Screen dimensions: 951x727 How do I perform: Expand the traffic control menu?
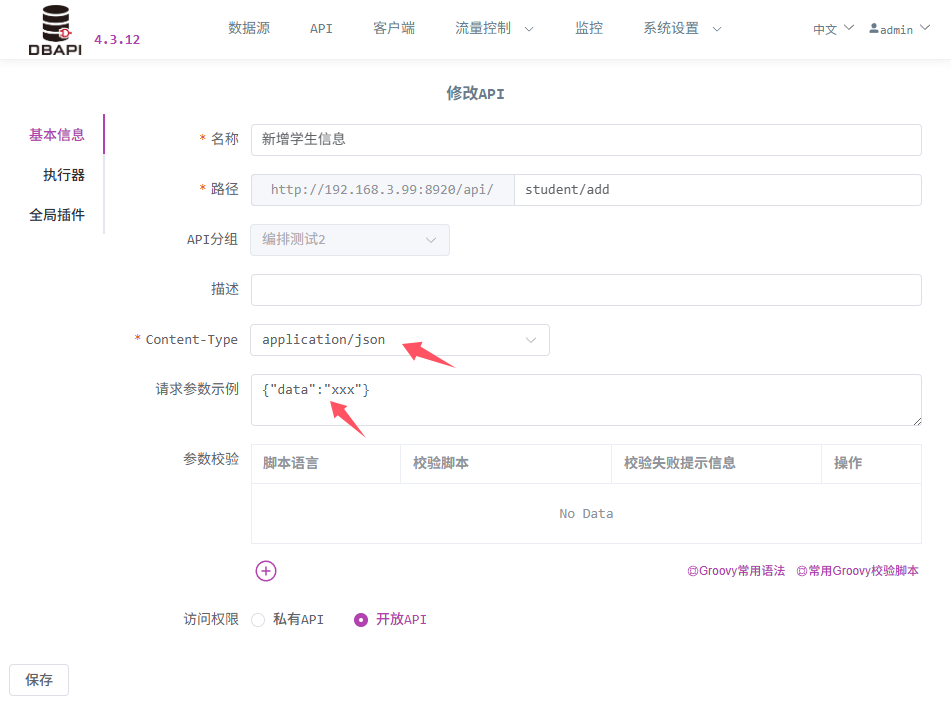pyautogui.click(x=494, y=29)
